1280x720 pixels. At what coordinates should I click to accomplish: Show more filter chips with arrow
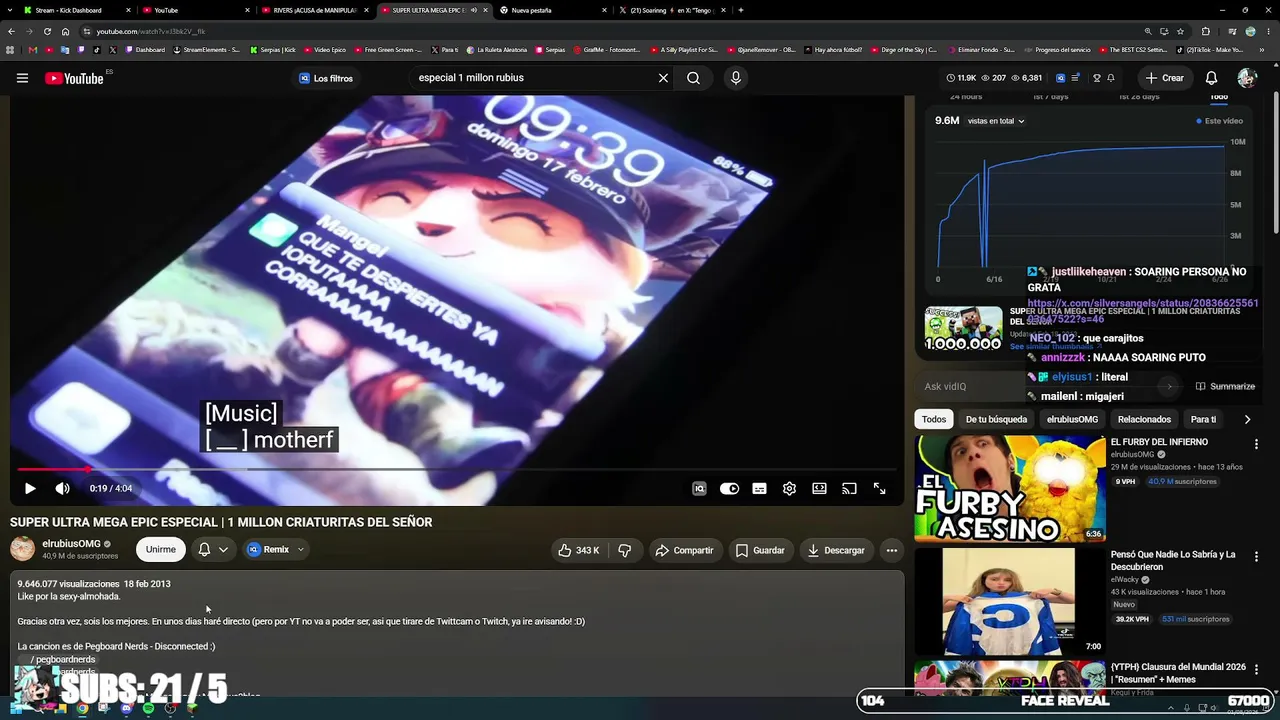(x=1247, y=419)
